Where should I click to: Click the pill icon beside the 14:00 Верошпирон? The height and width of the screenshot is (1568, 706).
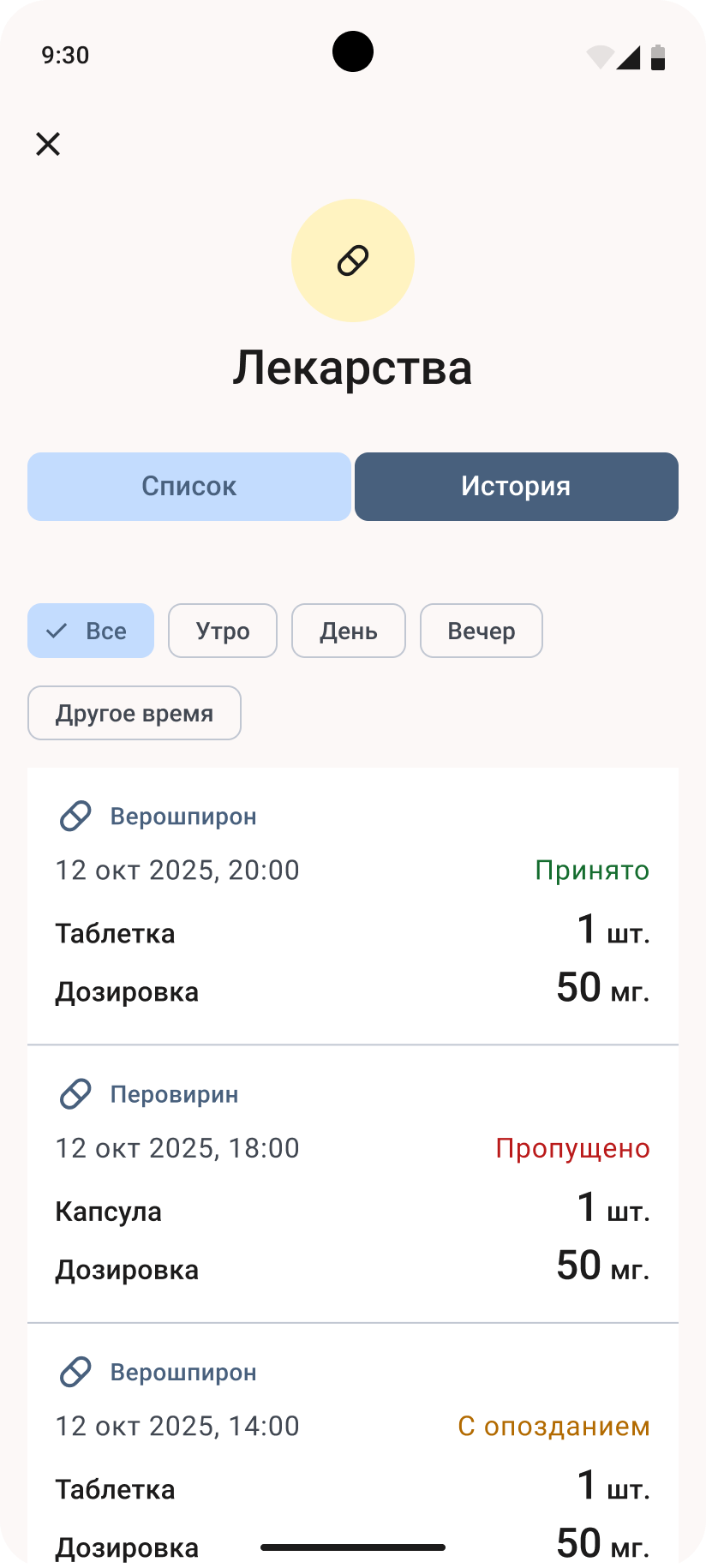coord(75,1372)
